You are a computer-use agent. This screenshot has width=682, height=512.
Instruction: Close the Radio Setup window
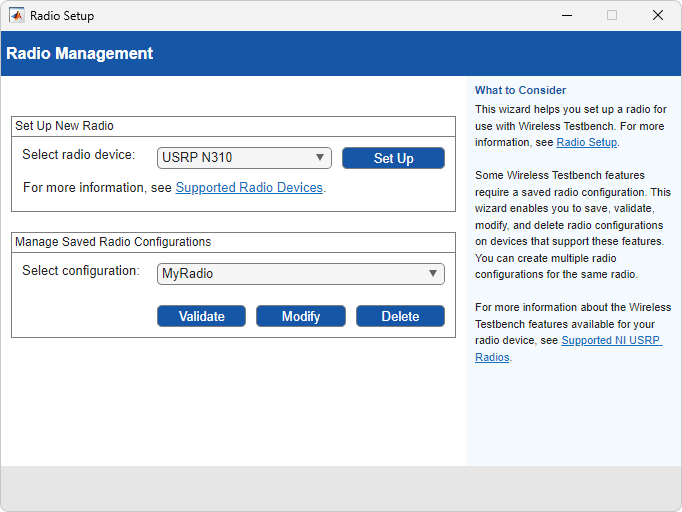point(658,16)
